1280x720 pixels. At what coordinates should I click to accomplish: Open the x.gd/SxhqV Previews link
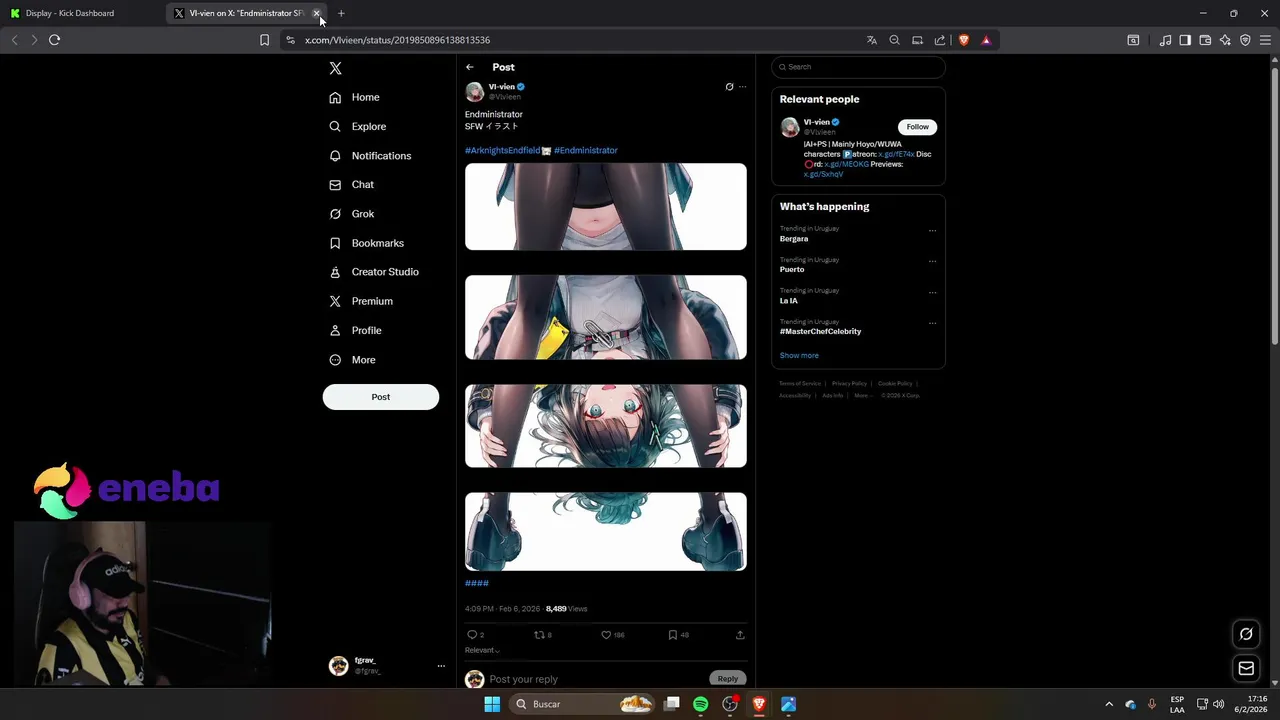(823, 174)
